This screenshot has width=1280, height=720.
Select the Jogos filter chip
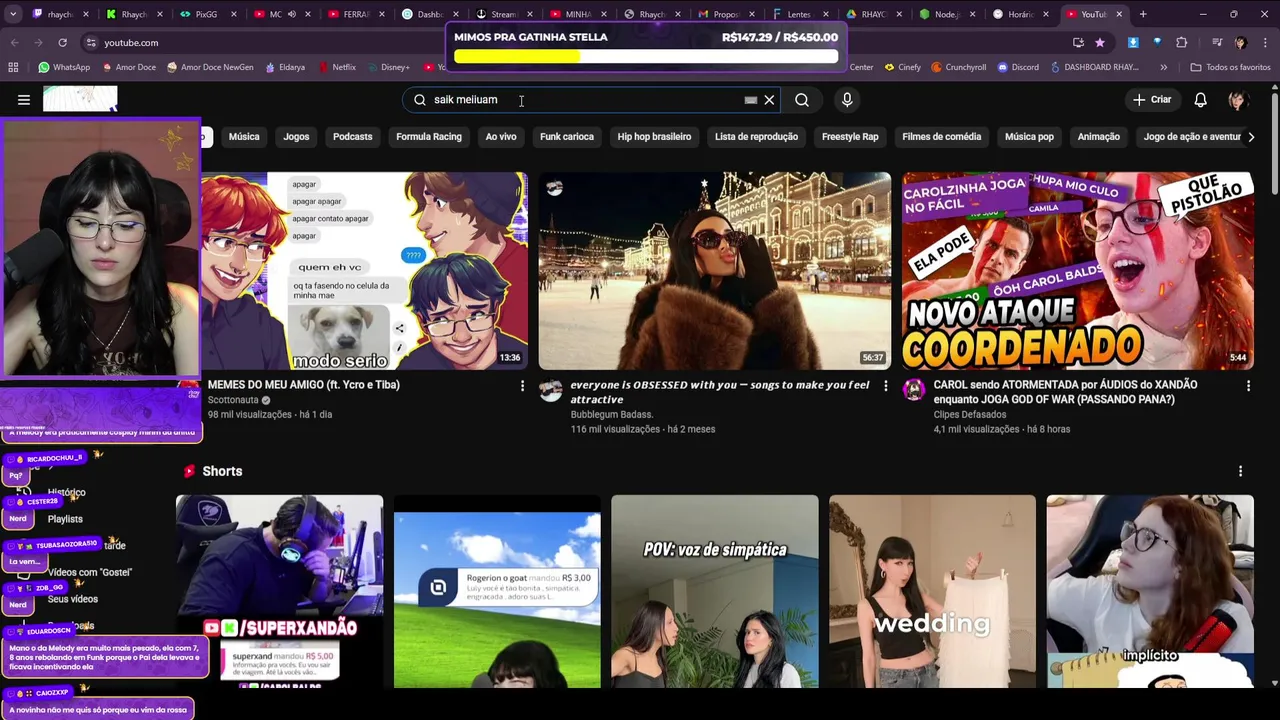pyautogui.click(x=296, y=137)
